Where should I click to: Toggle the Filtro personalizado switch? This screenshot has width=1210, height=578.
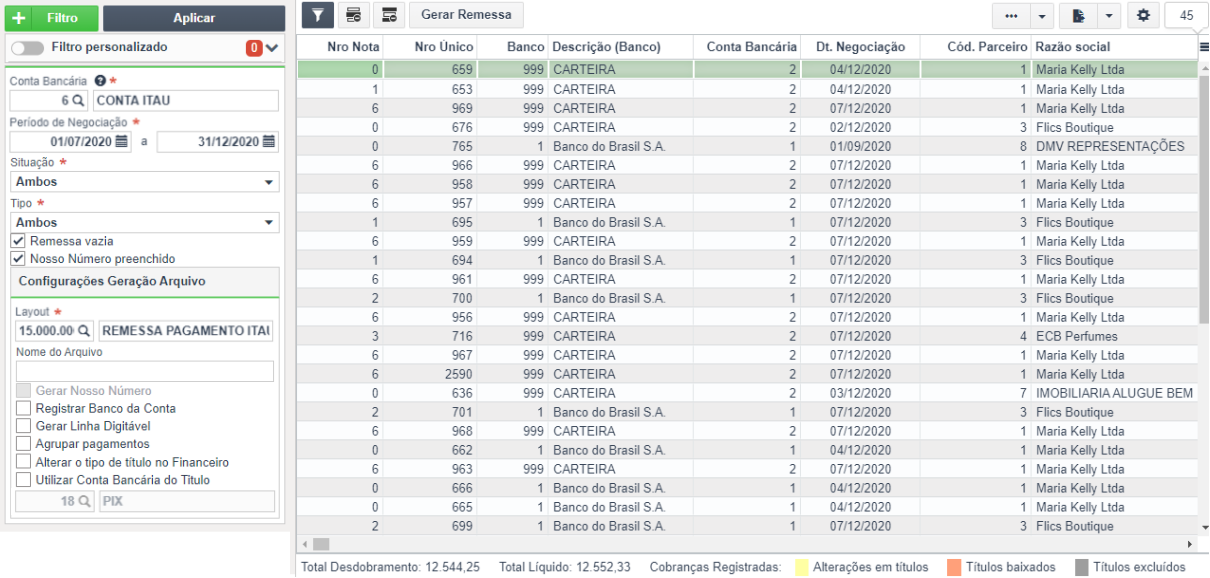tap(28, 48)
